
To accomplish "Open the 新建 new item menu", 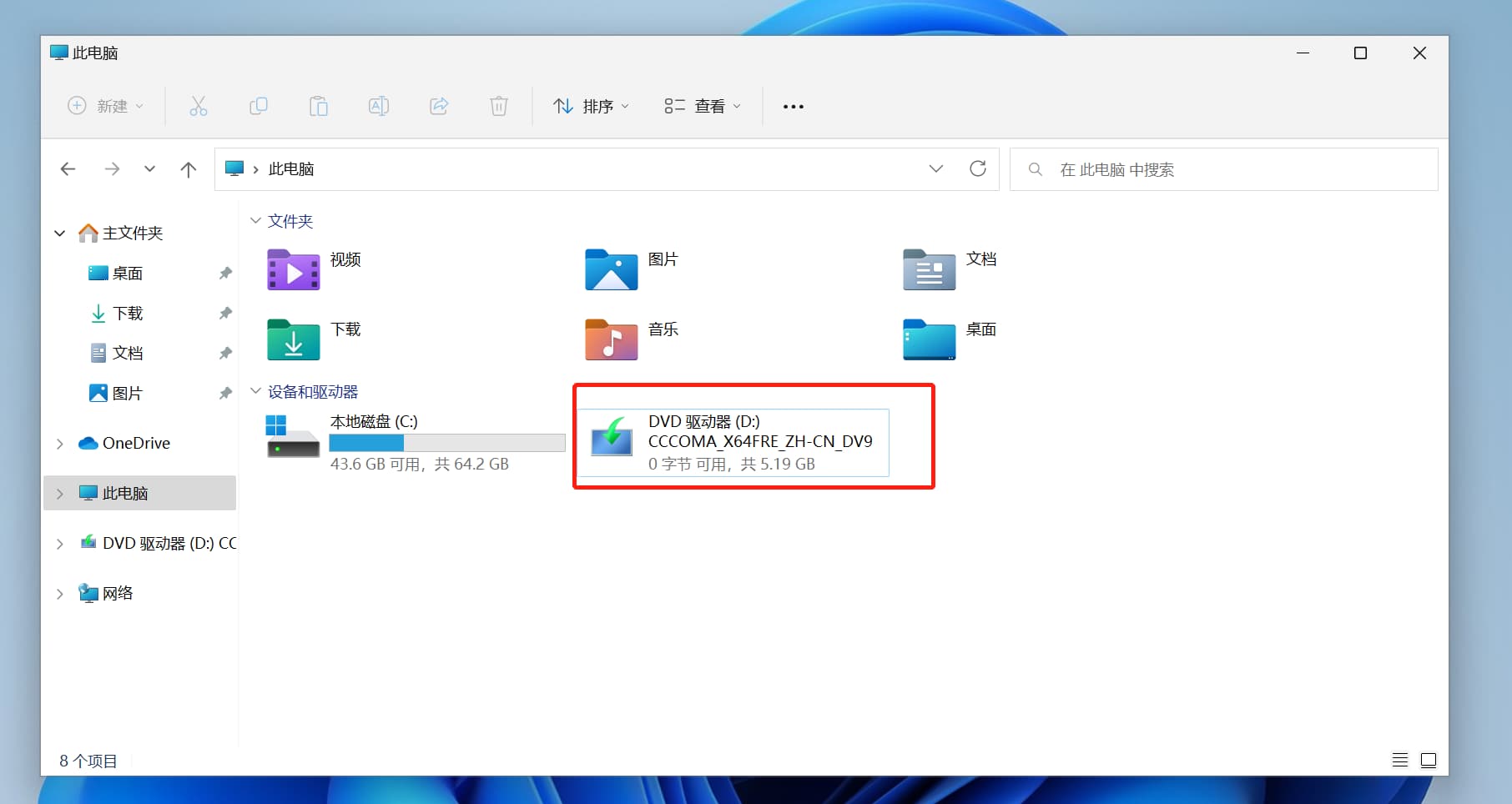I will tap(106, 106).
